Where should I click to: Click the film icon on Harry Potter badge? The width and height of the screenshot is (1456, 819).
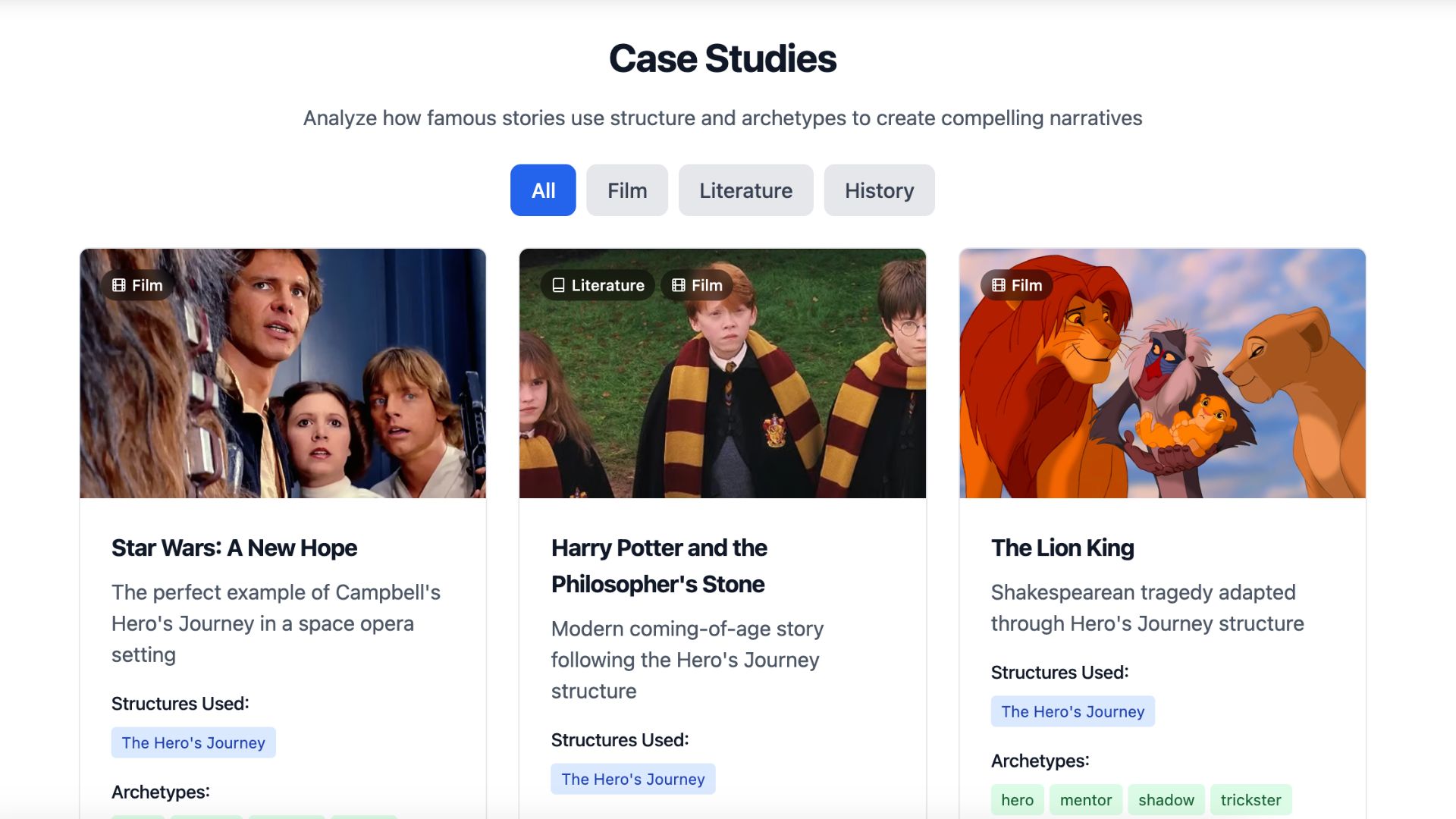pyautogui.click(x=679, y=285)
